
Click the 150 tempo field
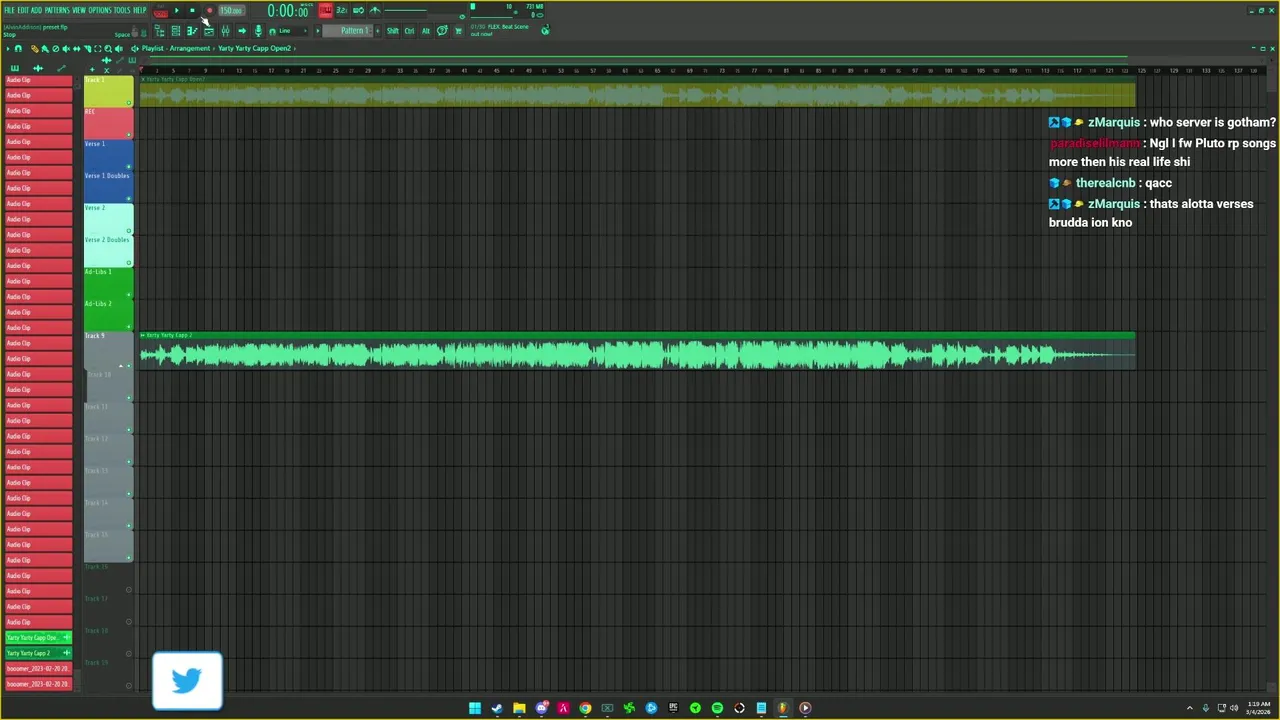[231, 10]
